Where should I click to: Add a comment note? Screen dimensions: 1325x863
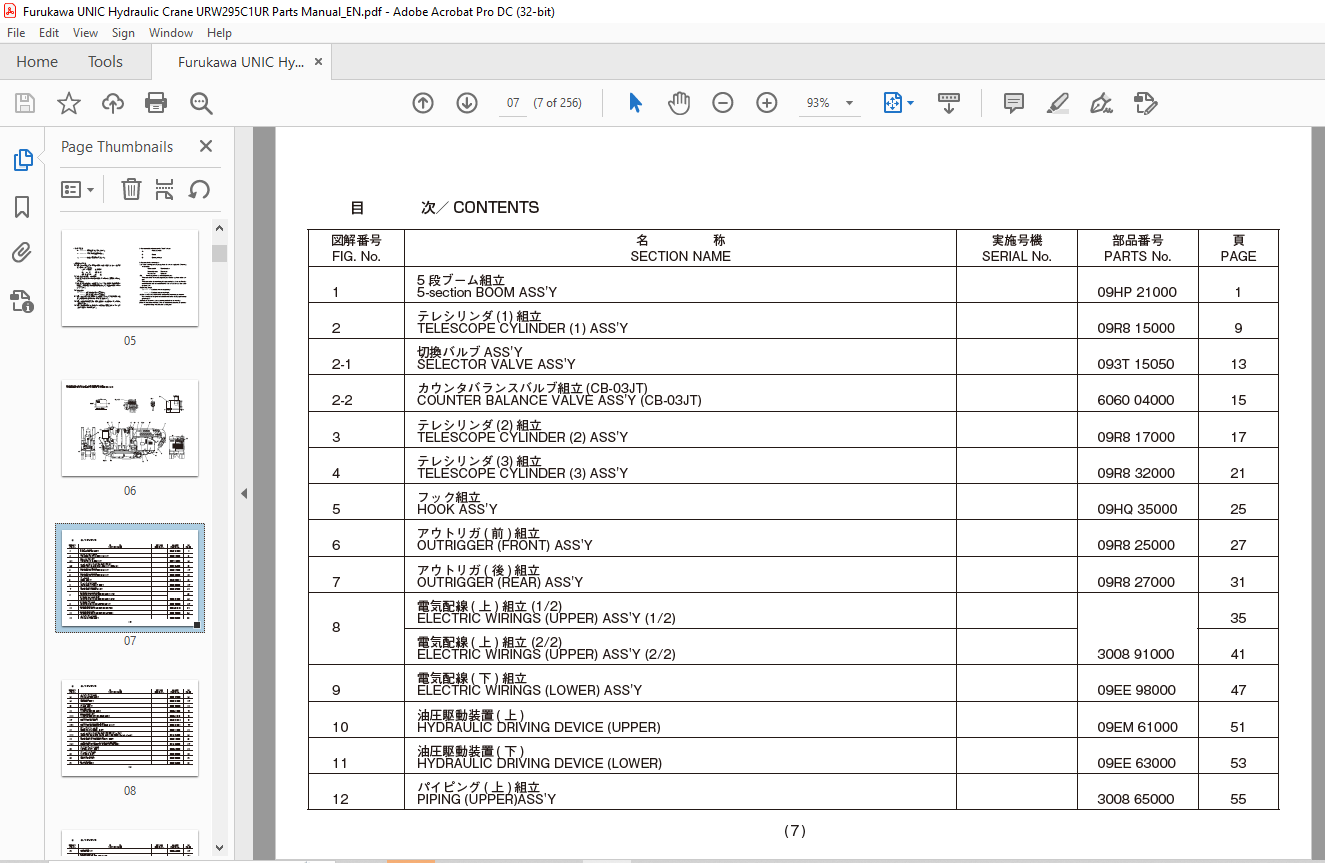(1014, 103)
